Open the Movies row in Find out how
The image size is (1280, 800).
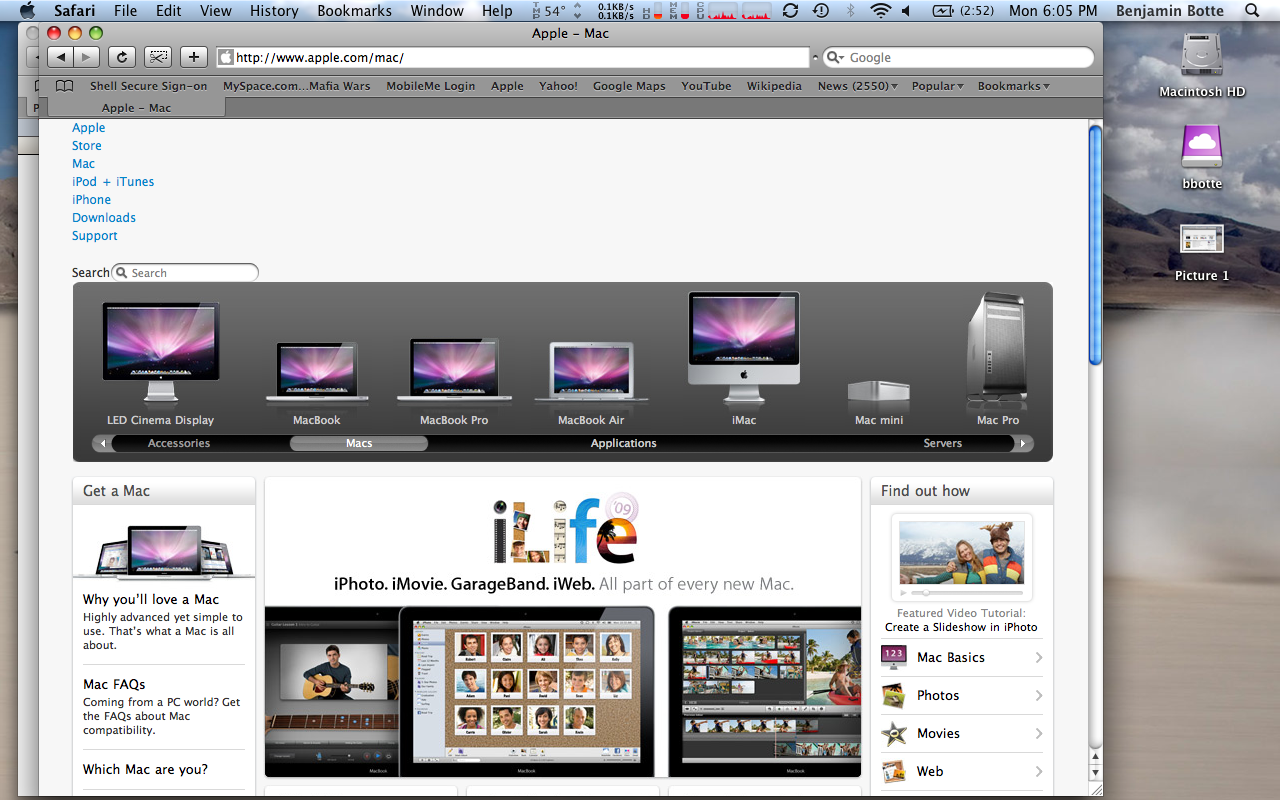click(961, 733)
